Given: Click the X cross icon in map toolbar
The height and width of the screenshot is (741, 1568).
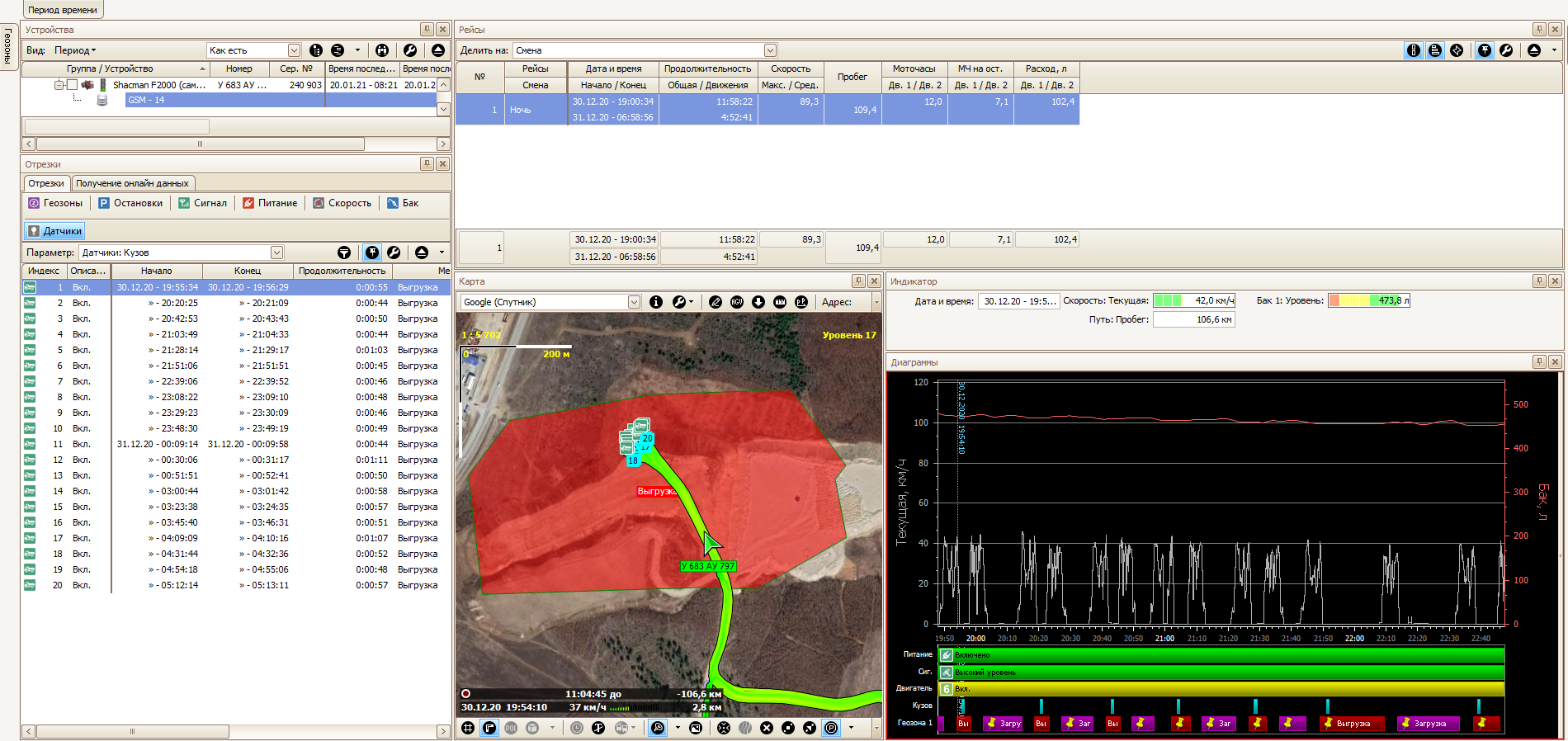Looking at the screenshot, I should coord(767,728).
